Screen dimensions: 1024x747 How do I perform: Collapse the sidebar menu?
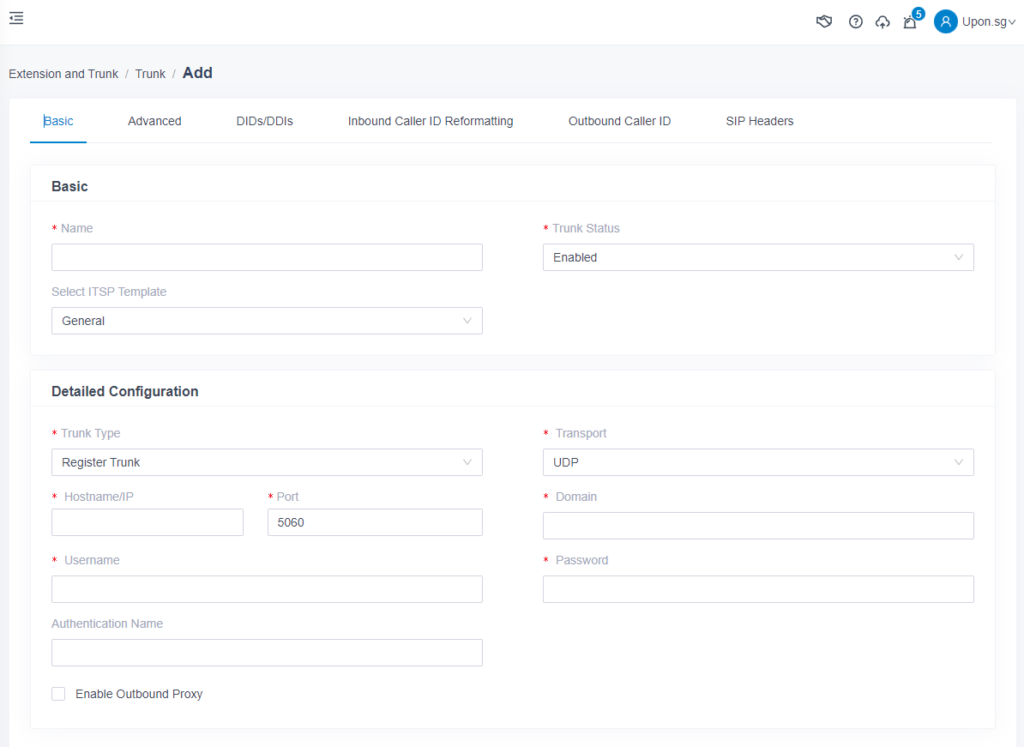tap(16, 18)
